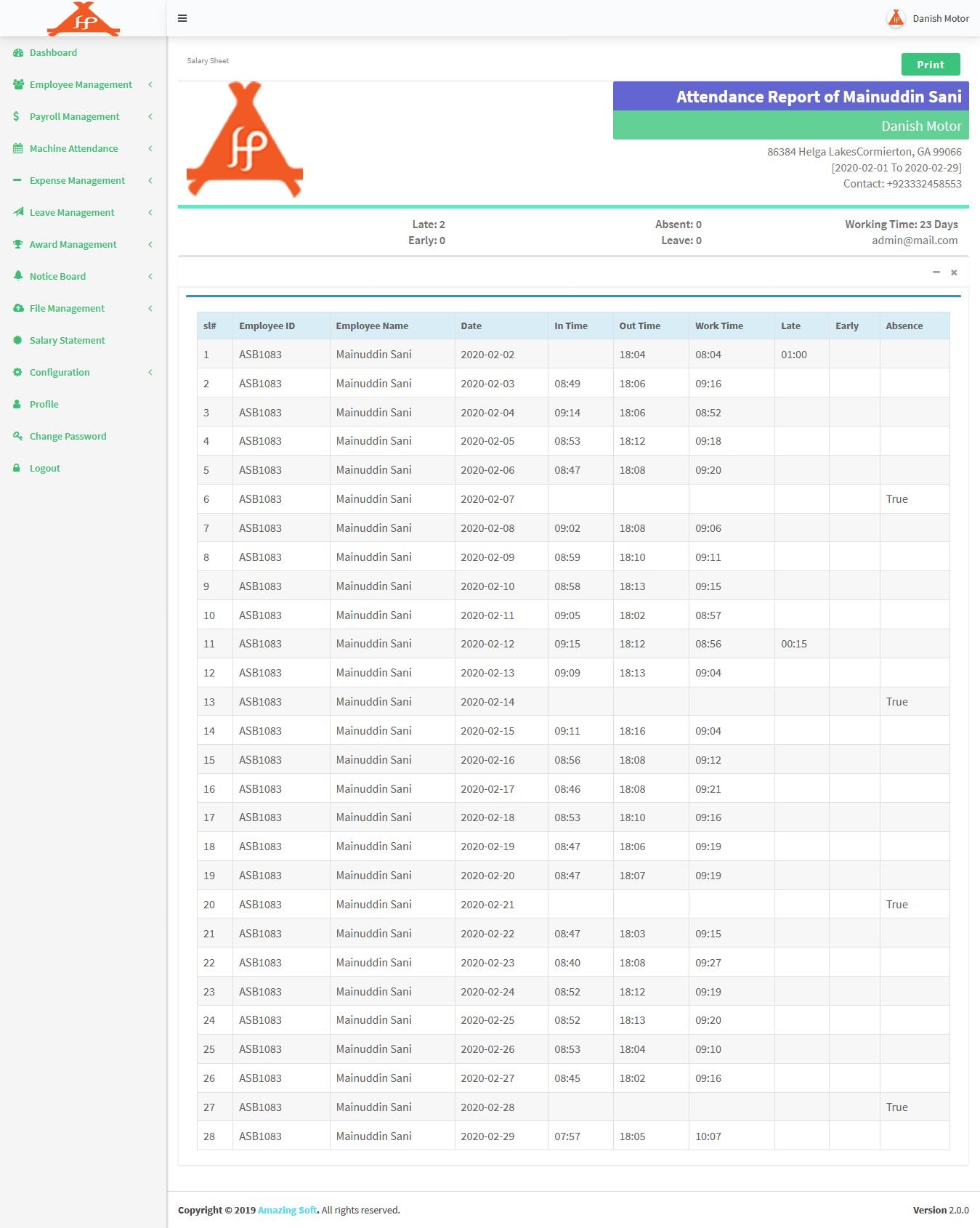Click the Contact: +923332458553 line
The width and height of the screenshot is (980, 1228).
(902, 184)
